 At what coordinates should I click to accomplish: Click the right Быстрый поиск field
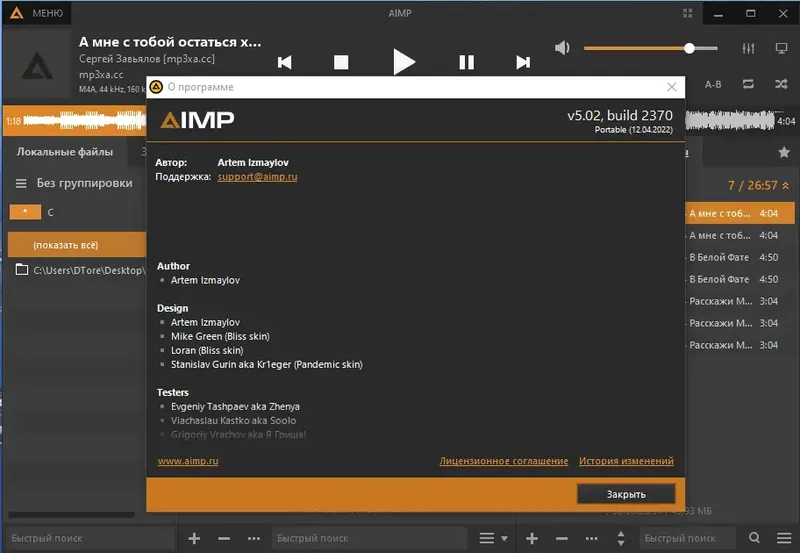pyautogui.click(x=687, y=538)
